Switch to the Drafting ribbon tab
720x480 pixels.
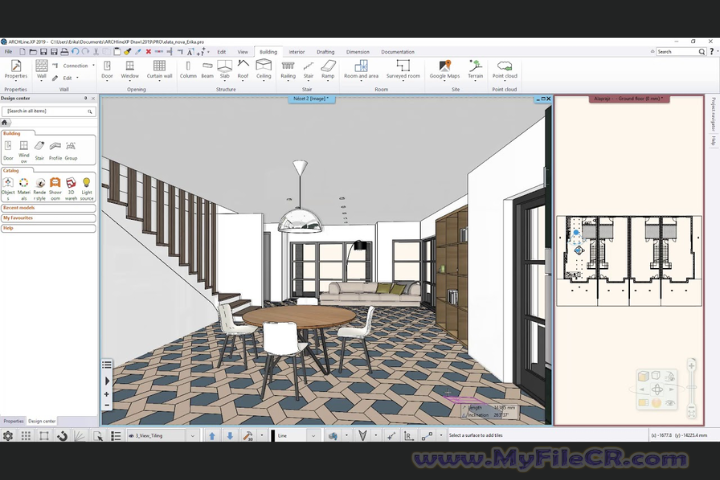click(326, 52)
